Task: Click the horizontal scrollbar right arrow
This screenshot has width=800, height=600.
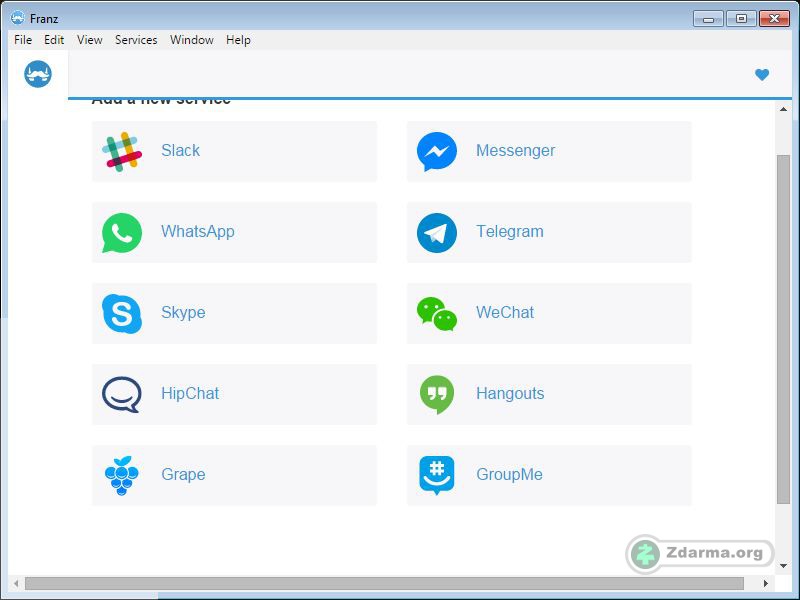Action: 765,583
